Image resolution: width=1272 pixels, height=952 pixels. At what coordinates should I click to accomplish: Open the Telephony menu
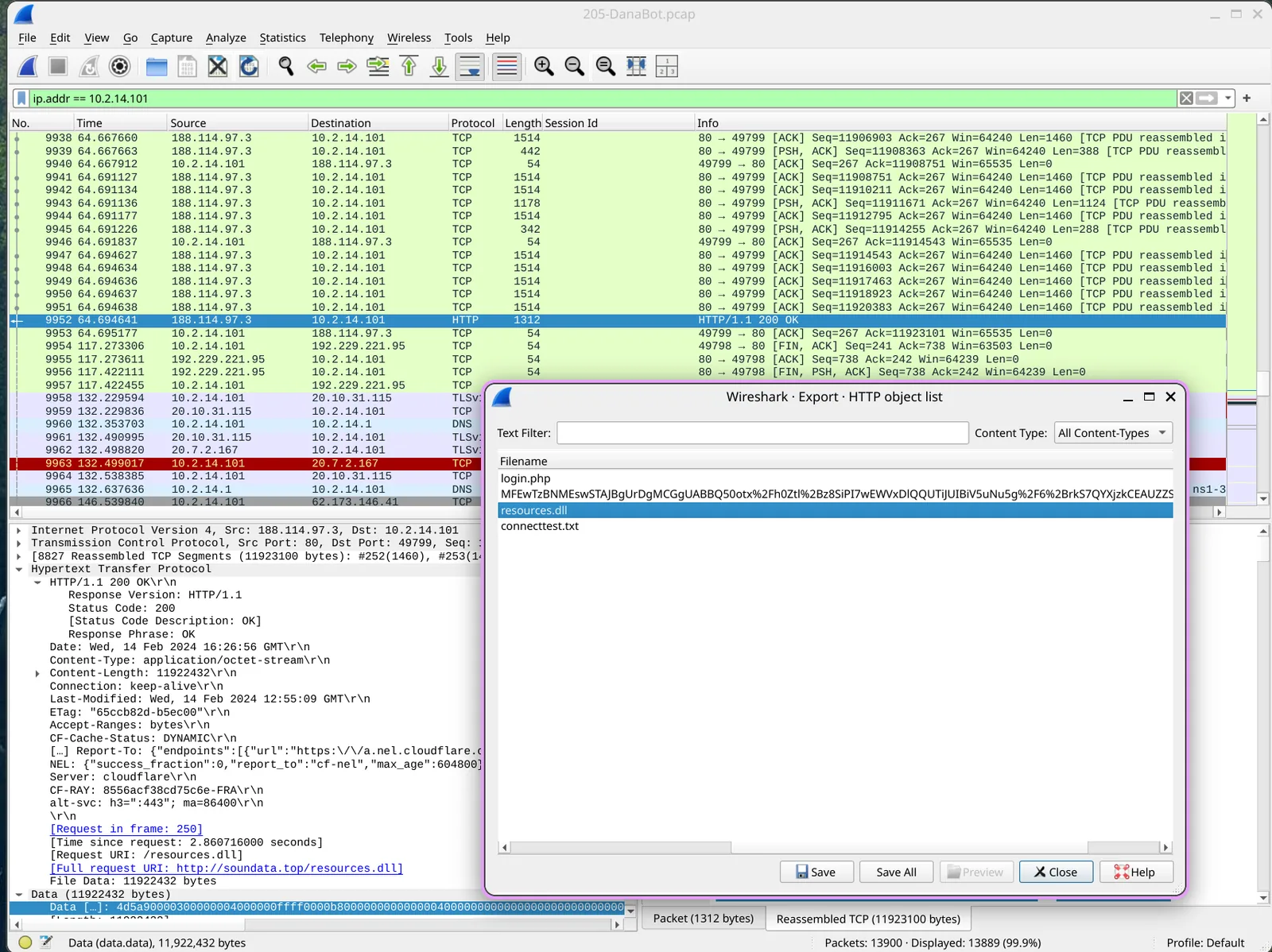[347, 38]
